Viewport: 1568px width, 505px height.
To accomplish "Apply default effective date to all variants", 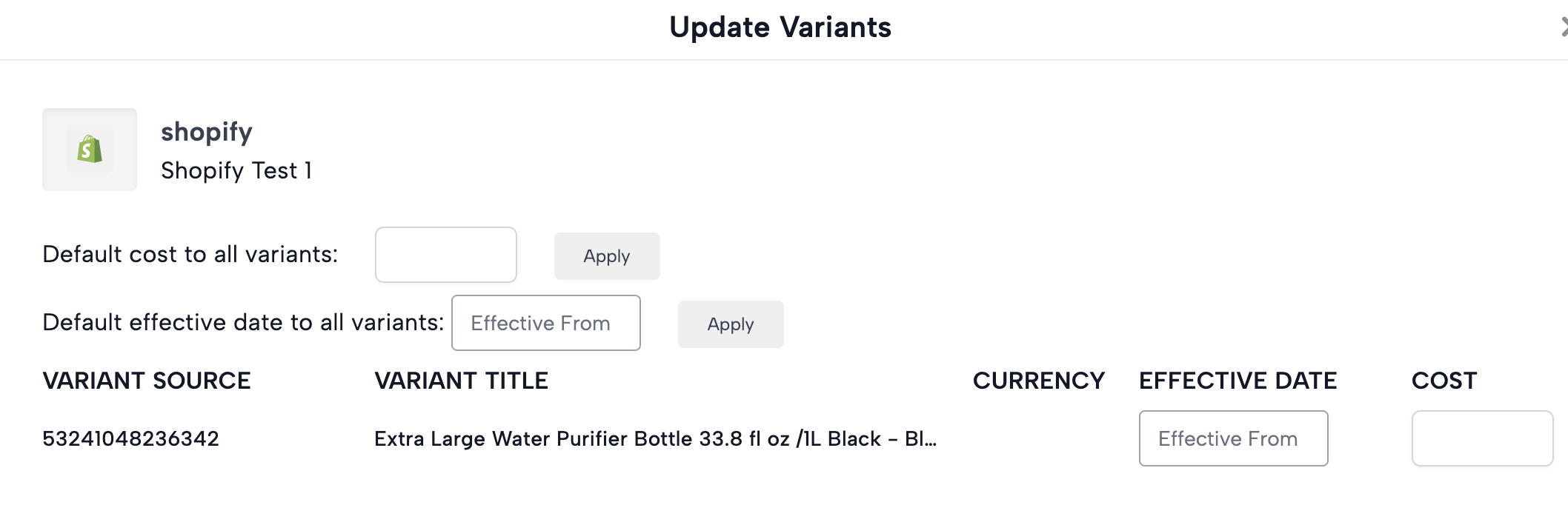I will [x=730, y=324].
